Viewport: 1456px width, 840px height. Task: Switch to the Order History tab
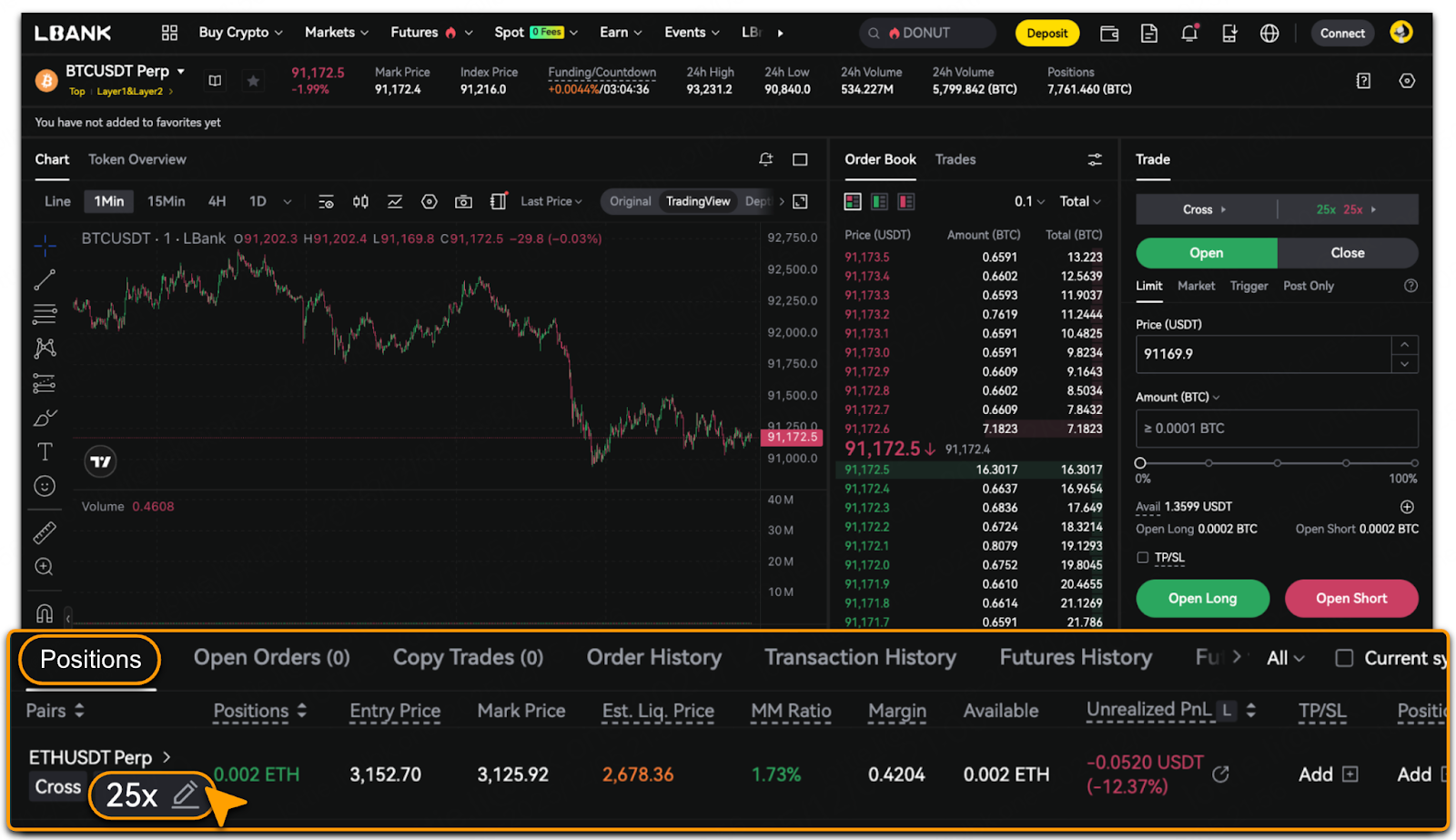[653, 657]
